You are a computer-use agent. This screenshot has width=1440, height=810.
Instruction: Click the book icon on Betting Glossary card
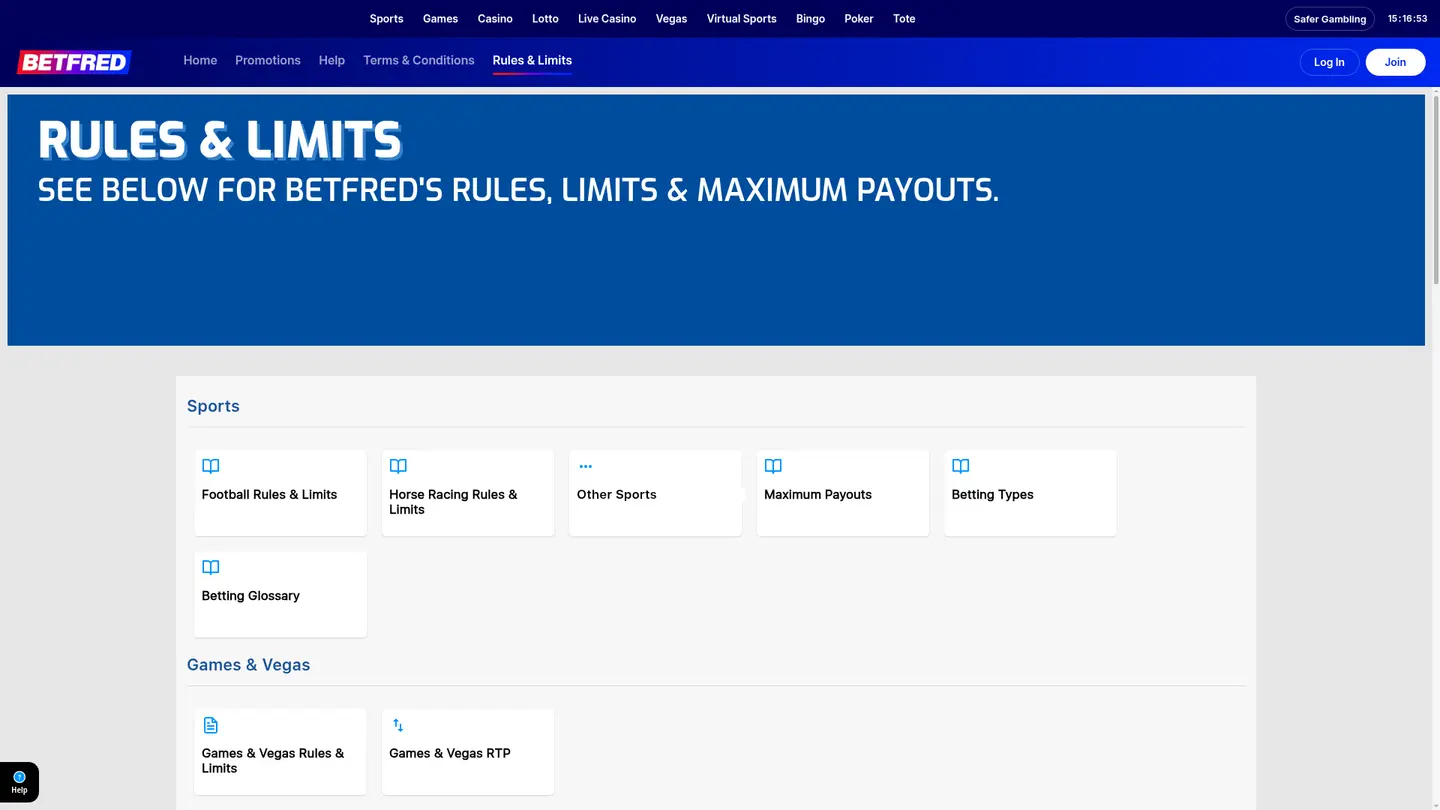pos(211,567)
